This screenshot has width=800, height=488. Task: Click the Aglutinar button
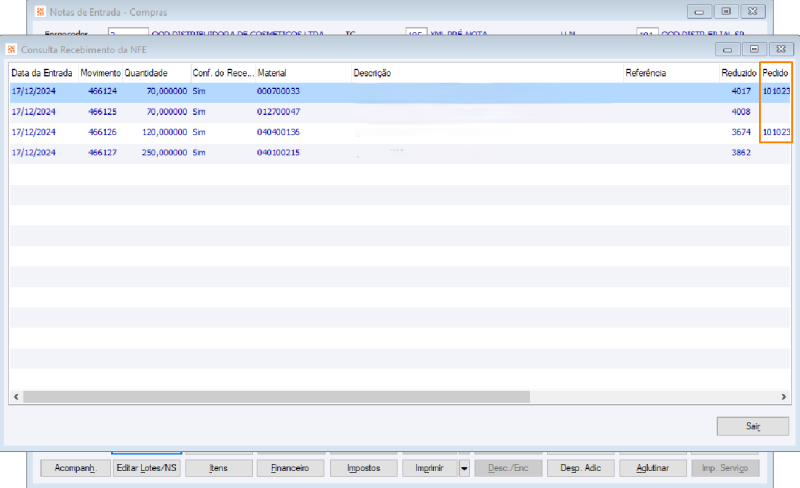click(x=653, y=468)
